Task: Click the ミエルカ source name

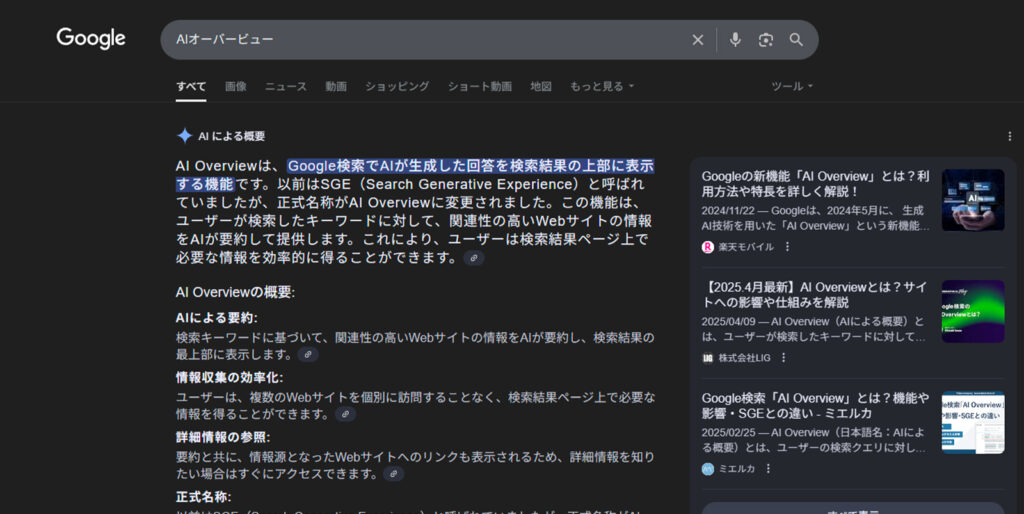Action: (737, 469)
